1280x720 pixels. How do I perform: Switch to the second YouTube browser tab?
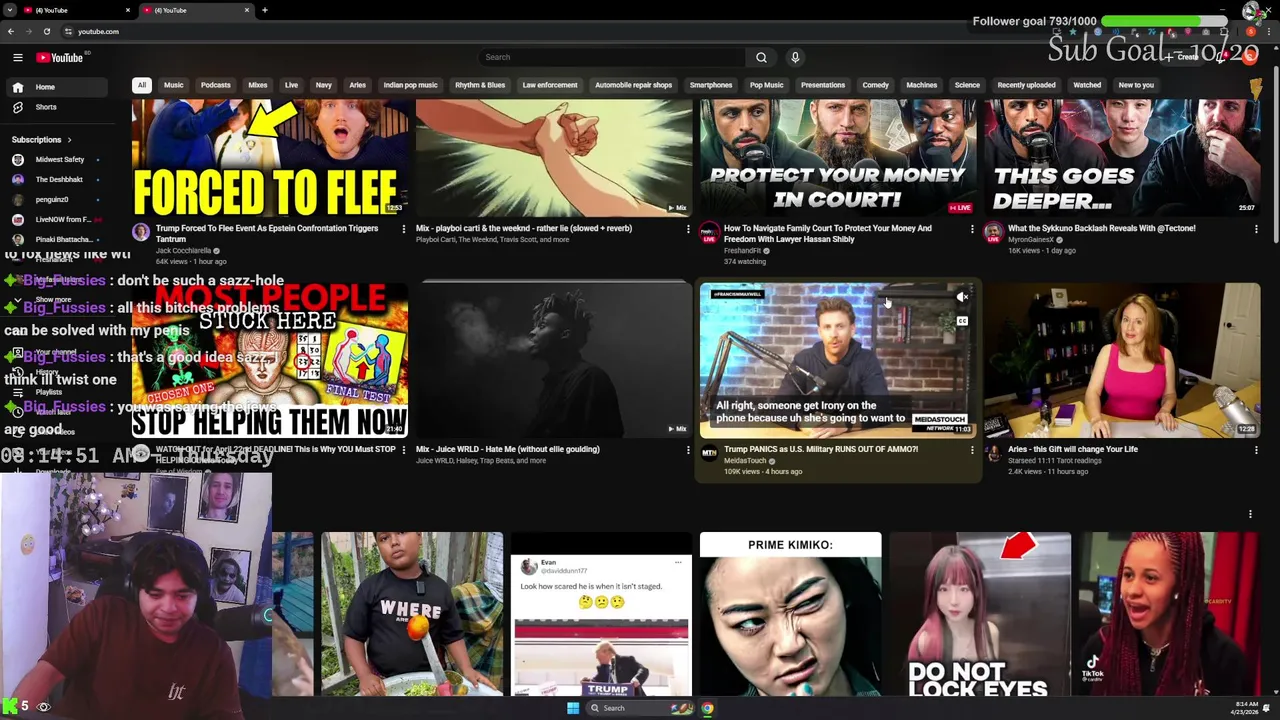pyautogui.click(x=195, y=10)
